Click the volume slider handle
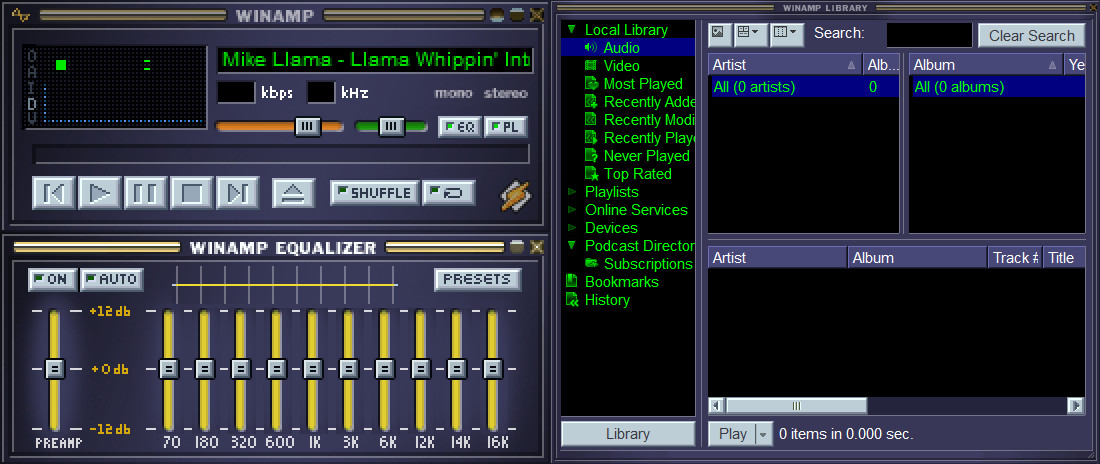Viewport: 1100px width, 464px height. 307,126
